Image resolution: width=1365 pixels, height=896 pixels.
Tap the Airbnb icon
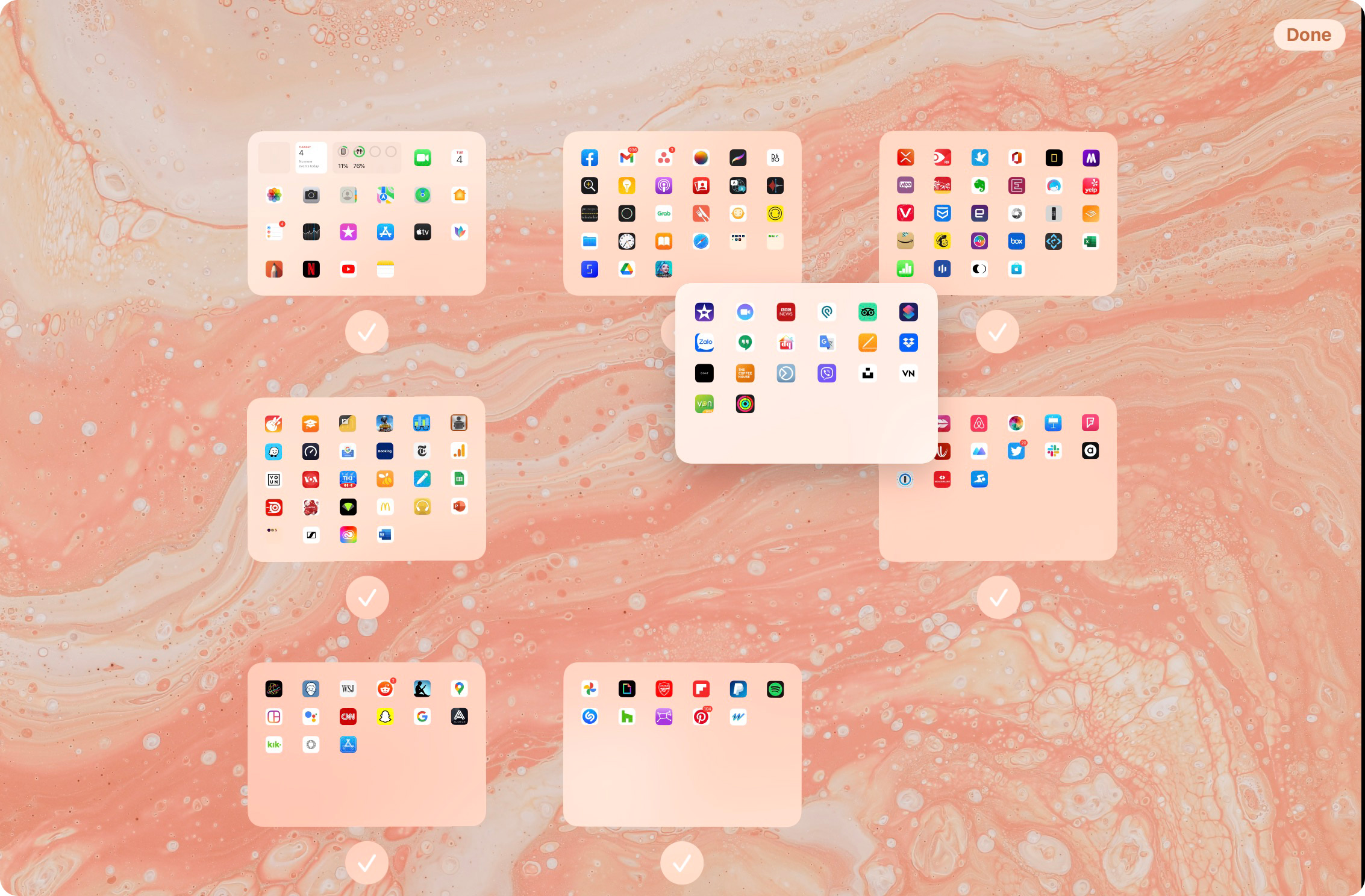click(x=979, y=423)
